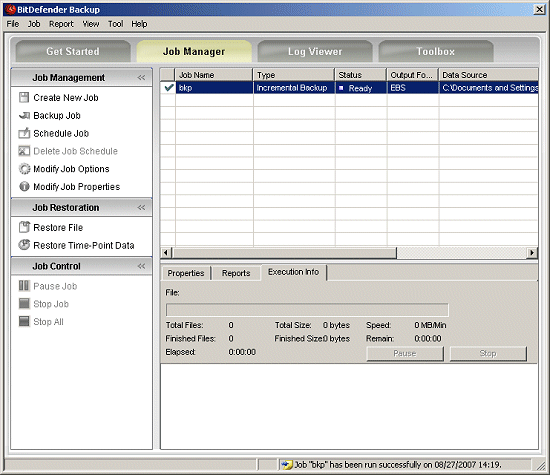Click the Pause Job icon

[x=24, y=286]
